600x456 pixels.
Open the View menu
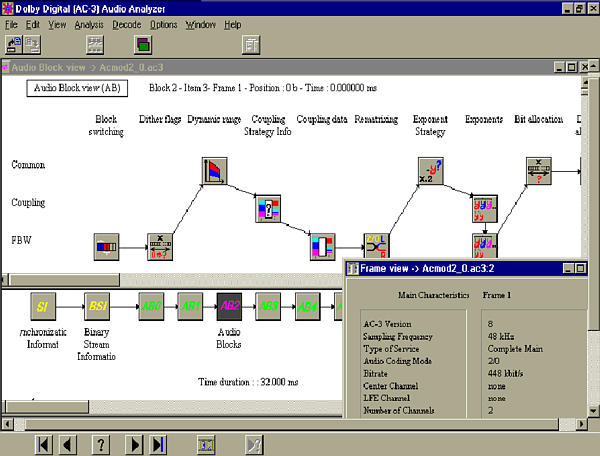pos(57,25)
